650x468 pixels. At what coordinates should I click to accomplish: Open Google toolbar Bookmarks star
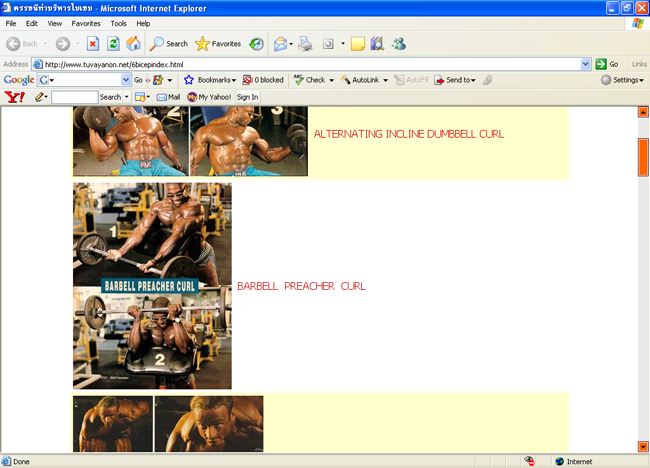[188, 80]
